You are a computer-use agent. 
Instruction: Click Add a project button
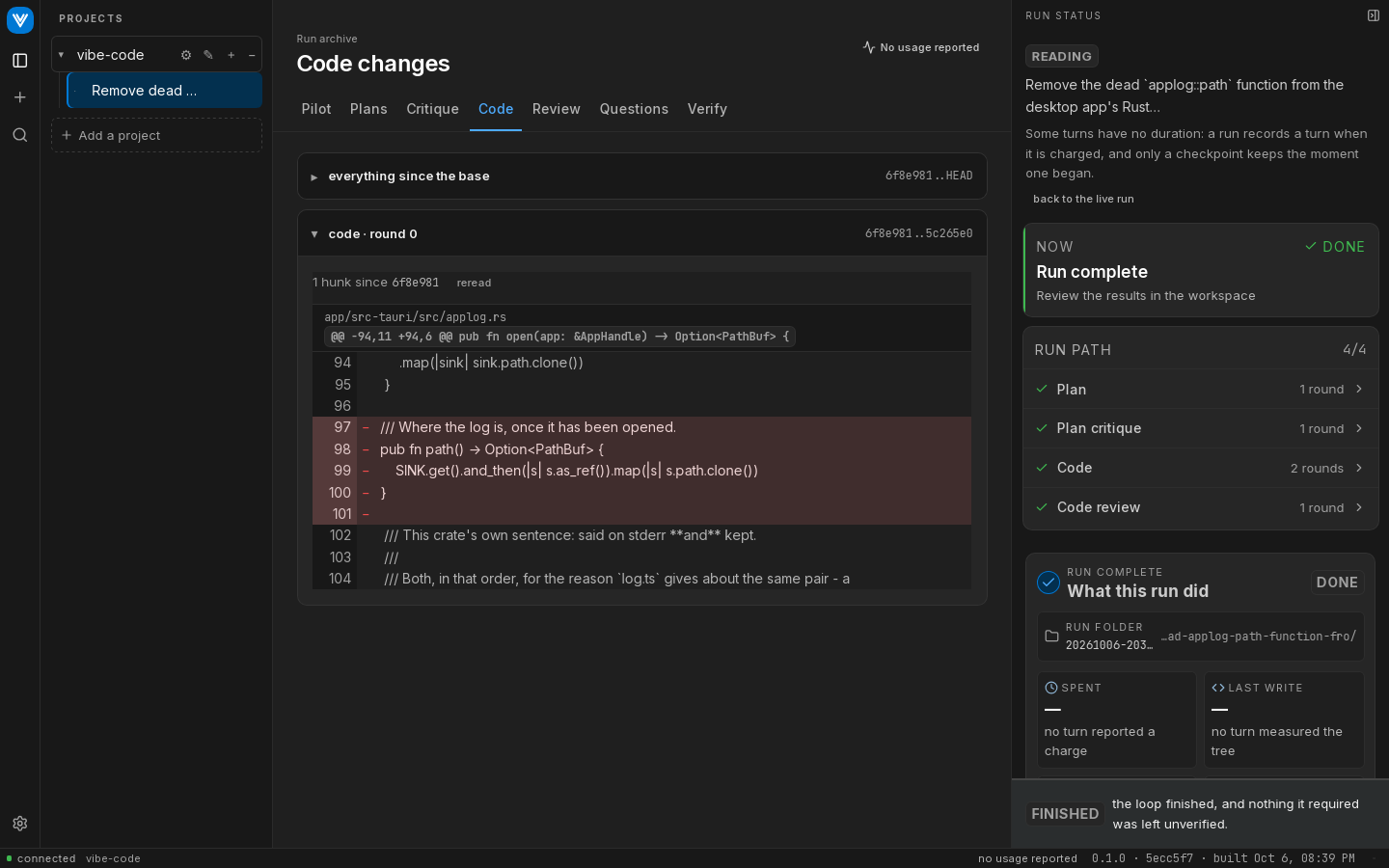[x=156, y=135]
